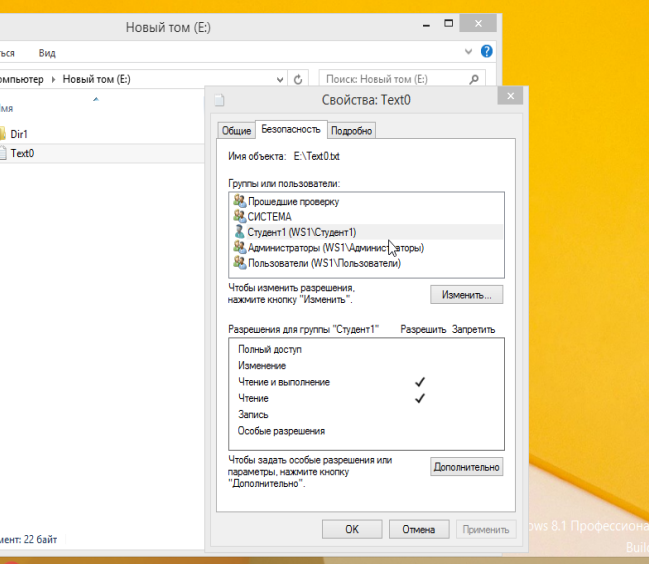The width and height of the screenshot is (649, 564).
Task: Open address bar history dropdown
Action: click(278, 79)
